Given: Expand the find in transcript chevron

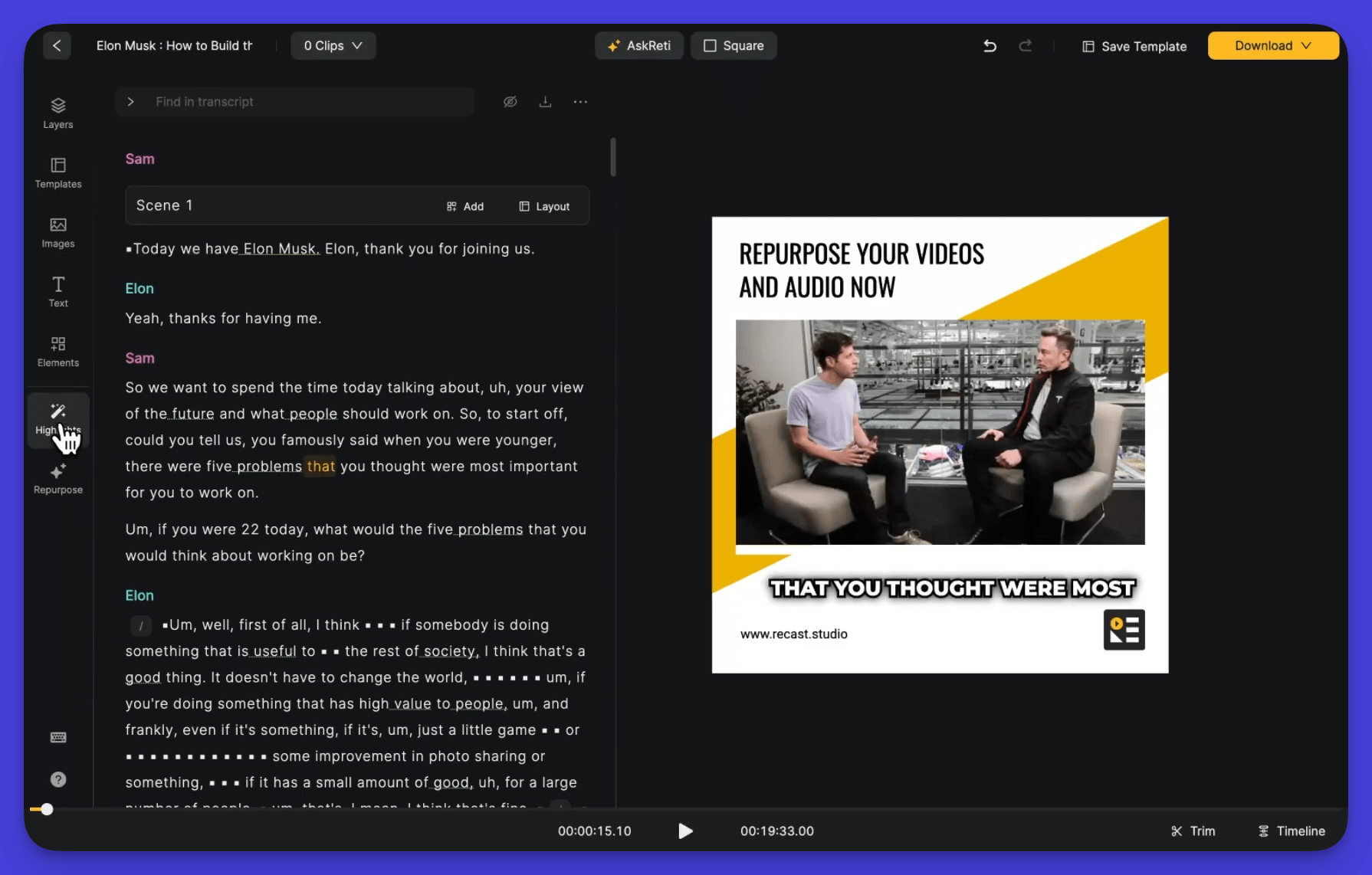Looking at the screenshot, I should point(130,101).
